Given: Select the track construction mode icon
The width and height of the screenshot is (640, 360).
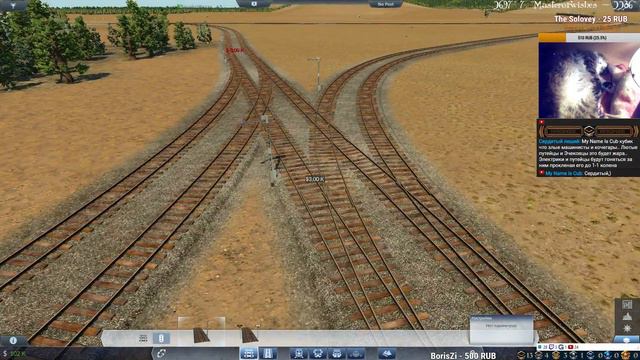Looking at the screenshot, I should [143, 338].
